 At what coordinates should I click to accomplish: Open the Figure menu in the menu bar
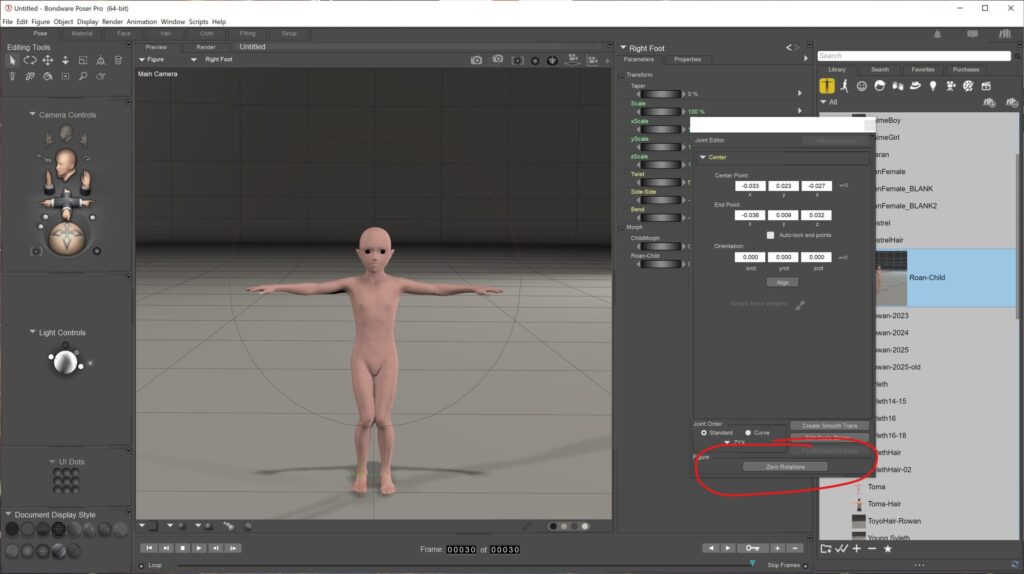40,22
